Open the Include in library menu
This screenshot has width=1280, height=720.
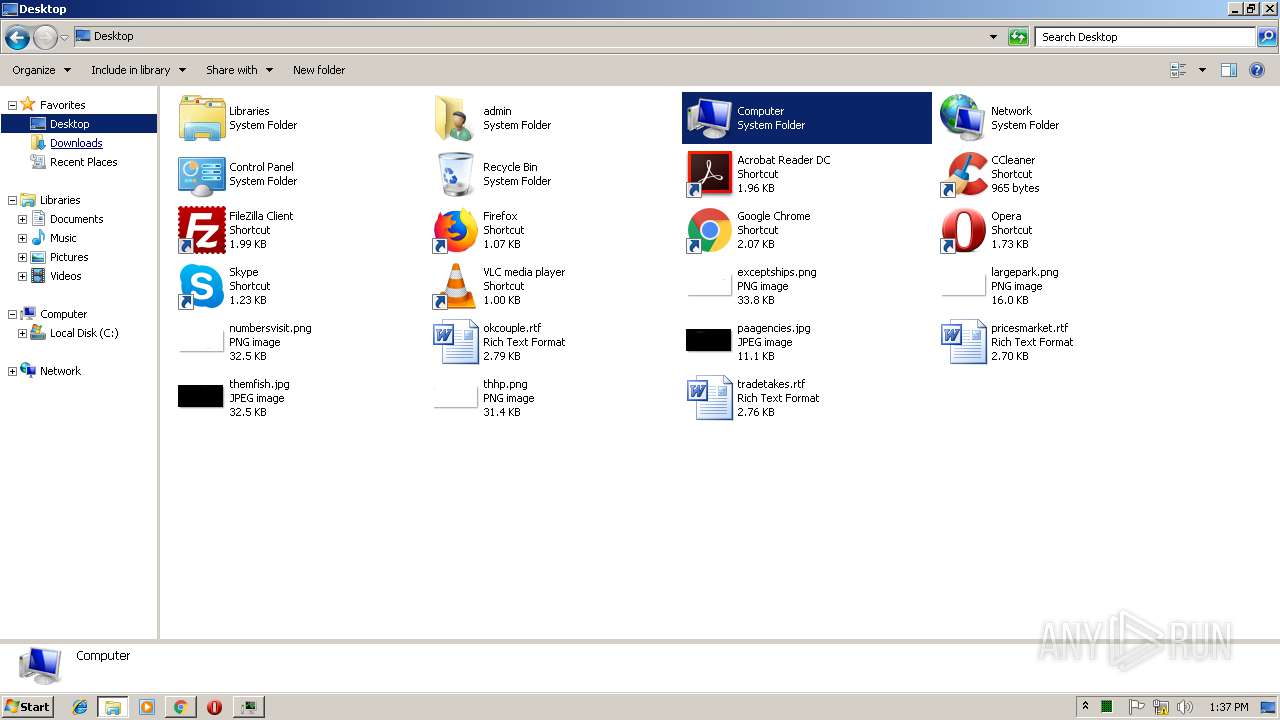point(139,70)
